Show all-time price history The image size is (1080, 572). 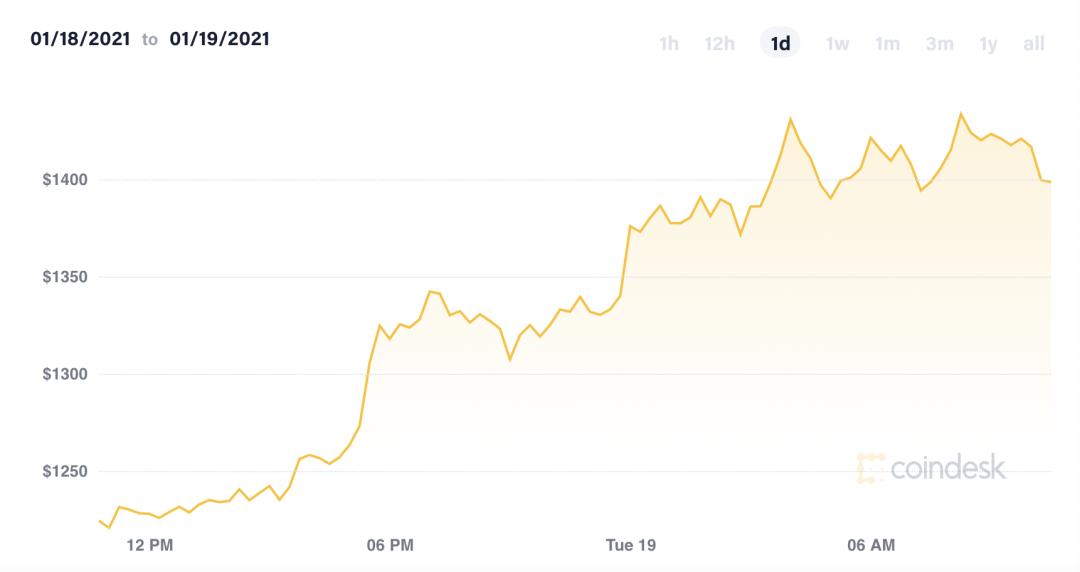point(1034,43)
